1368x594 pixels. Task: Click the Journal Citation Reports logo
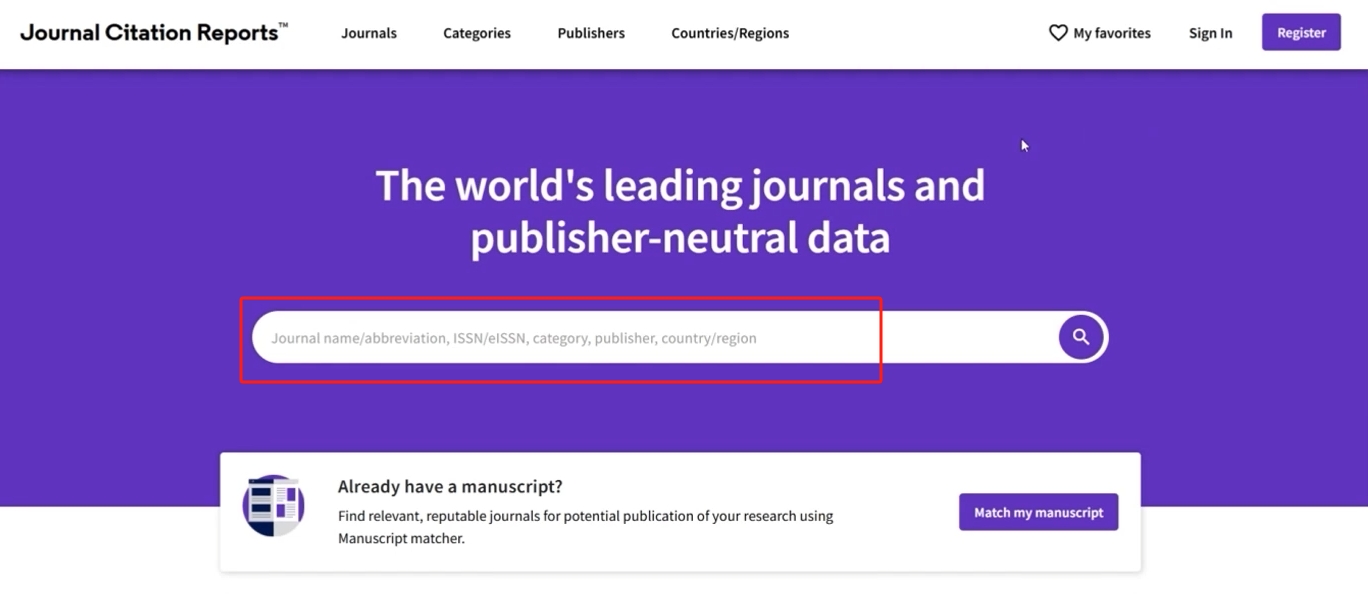154,33
